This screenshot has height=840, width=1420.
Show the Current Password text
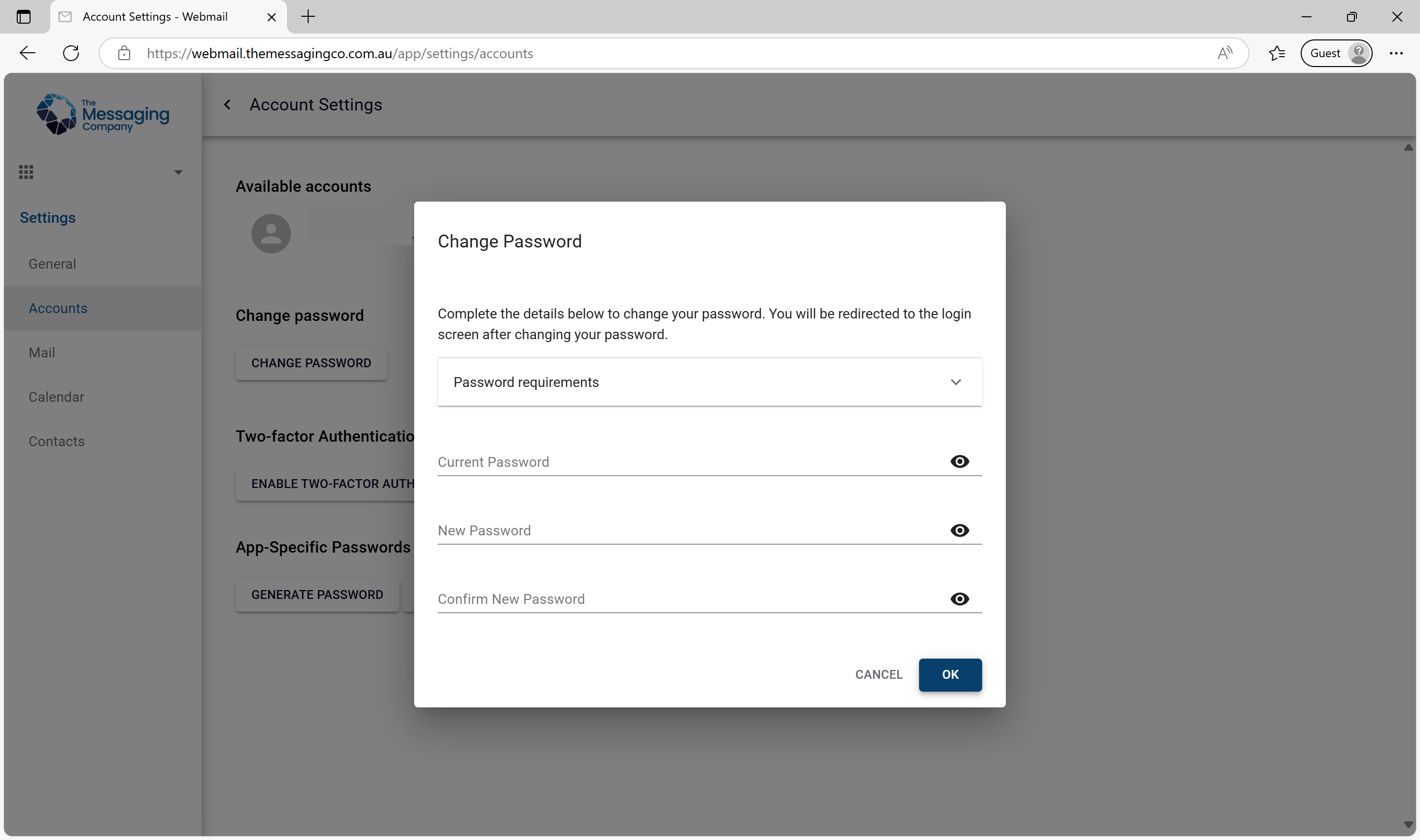[x=959, y=461]
